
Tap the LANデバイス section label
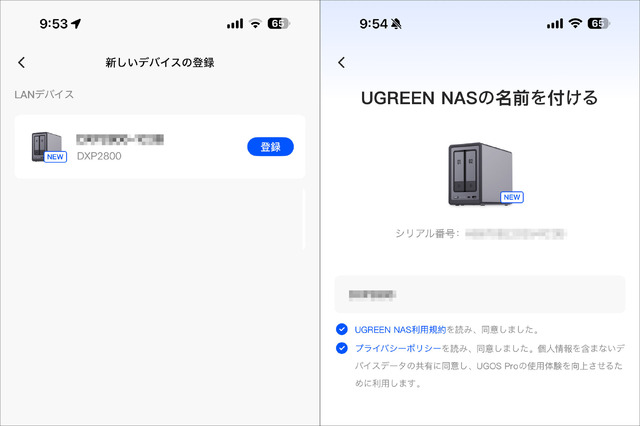pyautogui.click(x=44, y=95)
